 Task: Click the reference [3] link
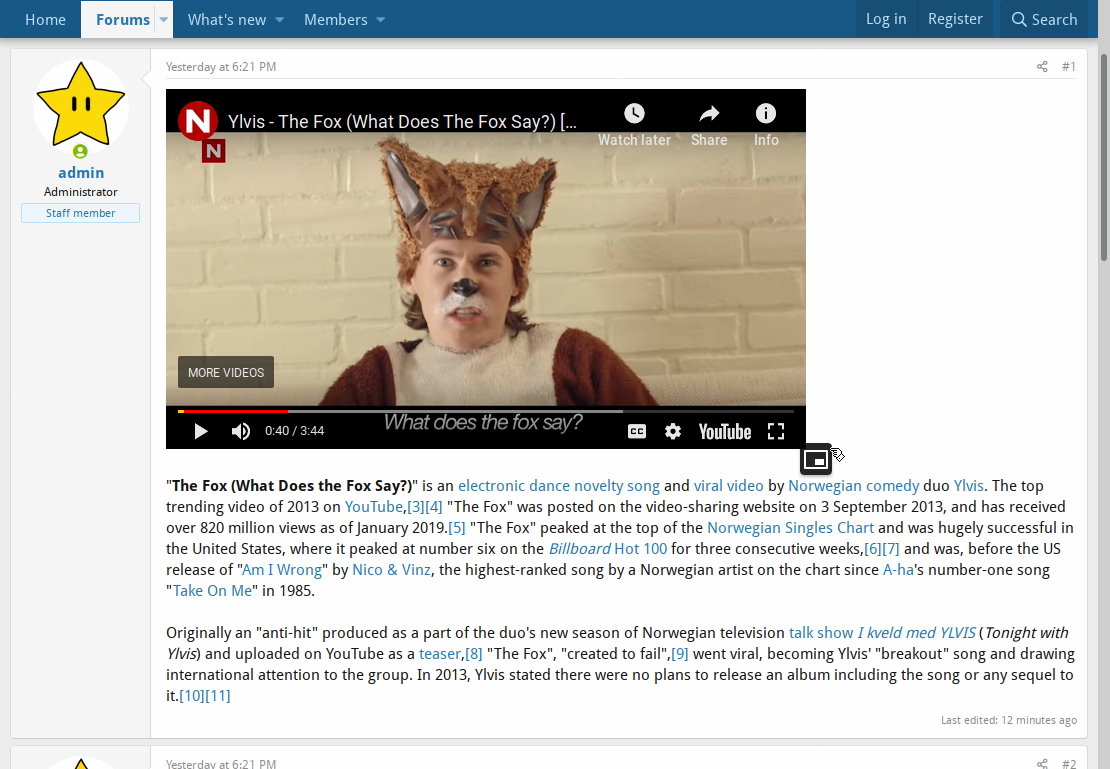pyautogui.click(x=416, y=507)
